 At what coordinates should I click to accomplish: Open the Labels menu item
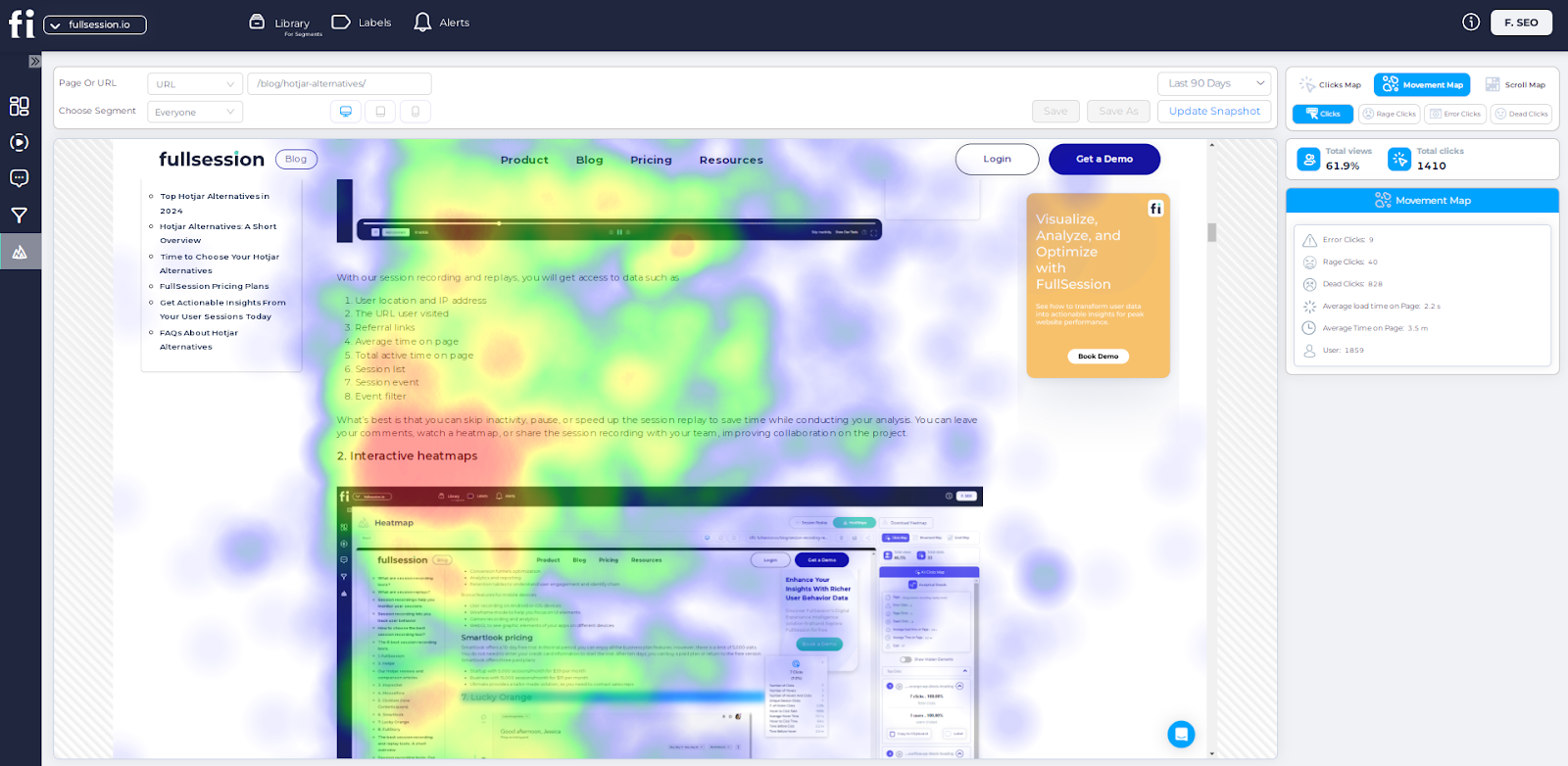coord(362,23)
